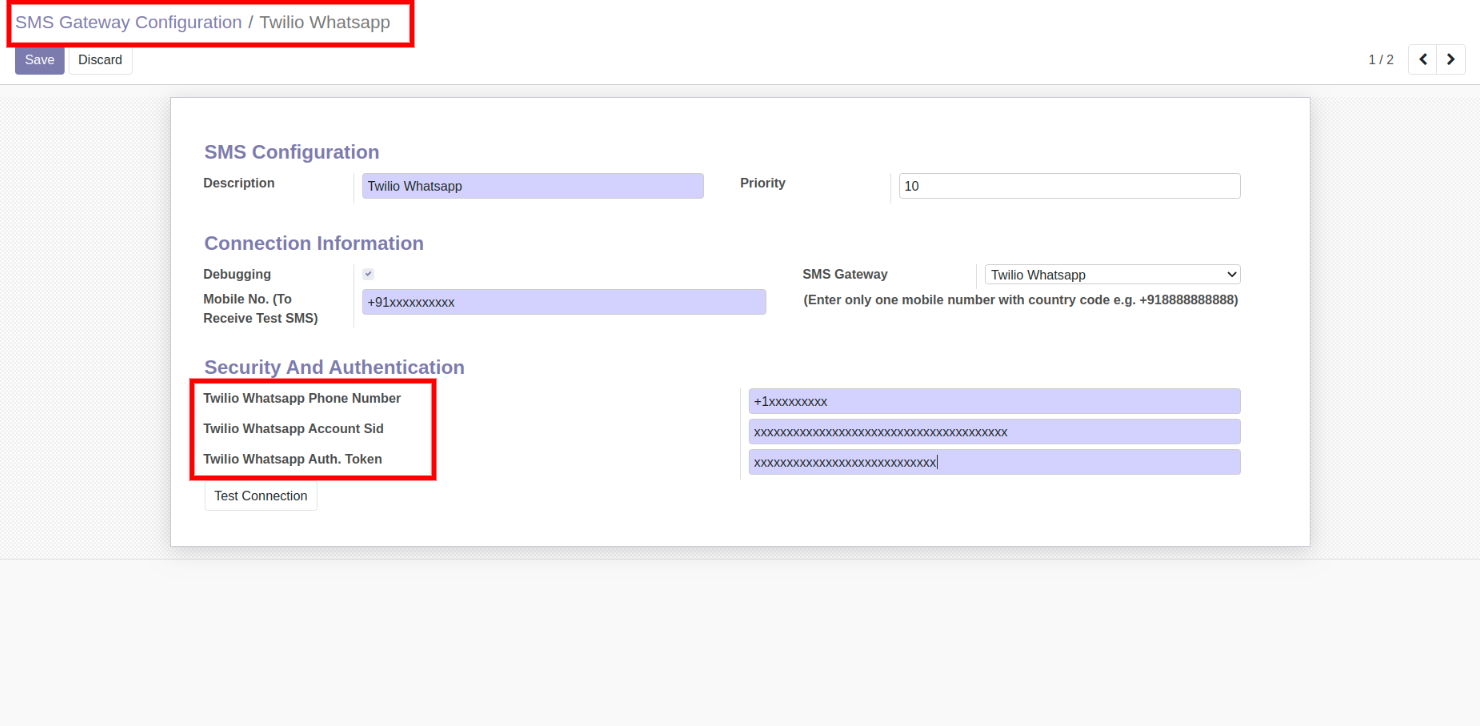This screenshot has width=1480, height=726.
Task: Focus the Twilio Whatsapp Auth. Token field
Action: pos(994,462)
